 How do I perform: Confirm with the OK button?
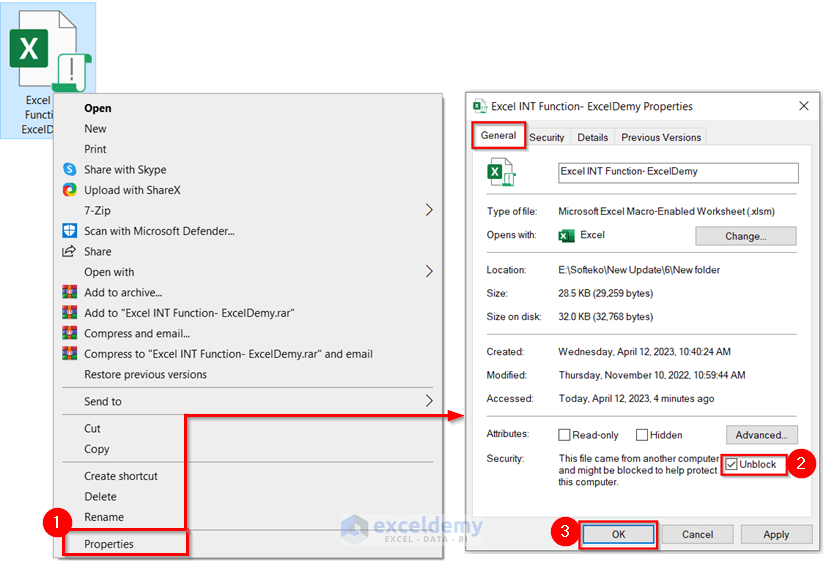pos(618,534)
